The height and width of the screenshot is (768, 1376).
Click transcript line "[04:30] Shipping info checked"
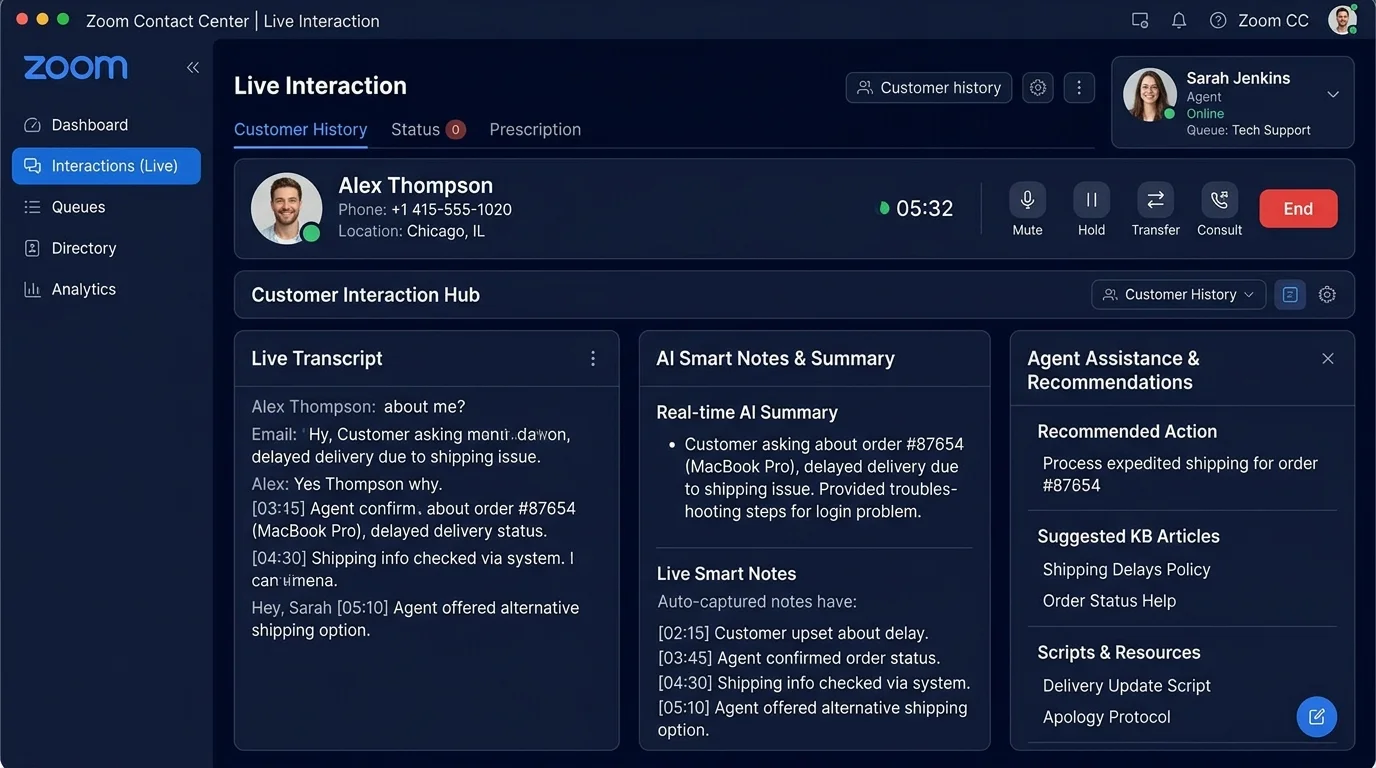coord(412,570)
